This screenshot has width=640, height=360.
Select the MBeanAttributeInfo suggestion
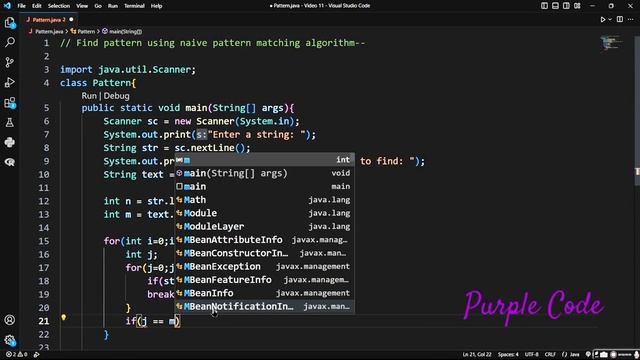pos(264,240)
